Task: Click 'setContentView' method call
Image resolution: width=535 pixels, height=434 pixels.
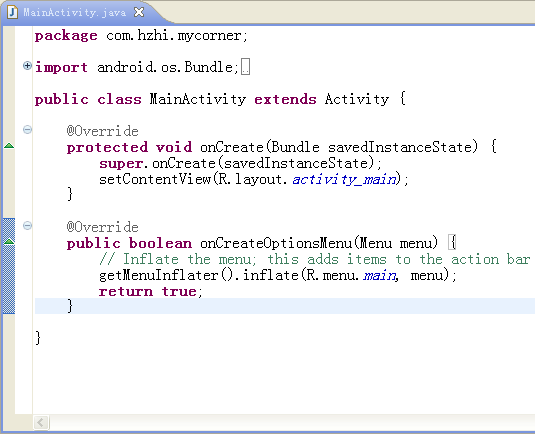Action: point(155,179)
